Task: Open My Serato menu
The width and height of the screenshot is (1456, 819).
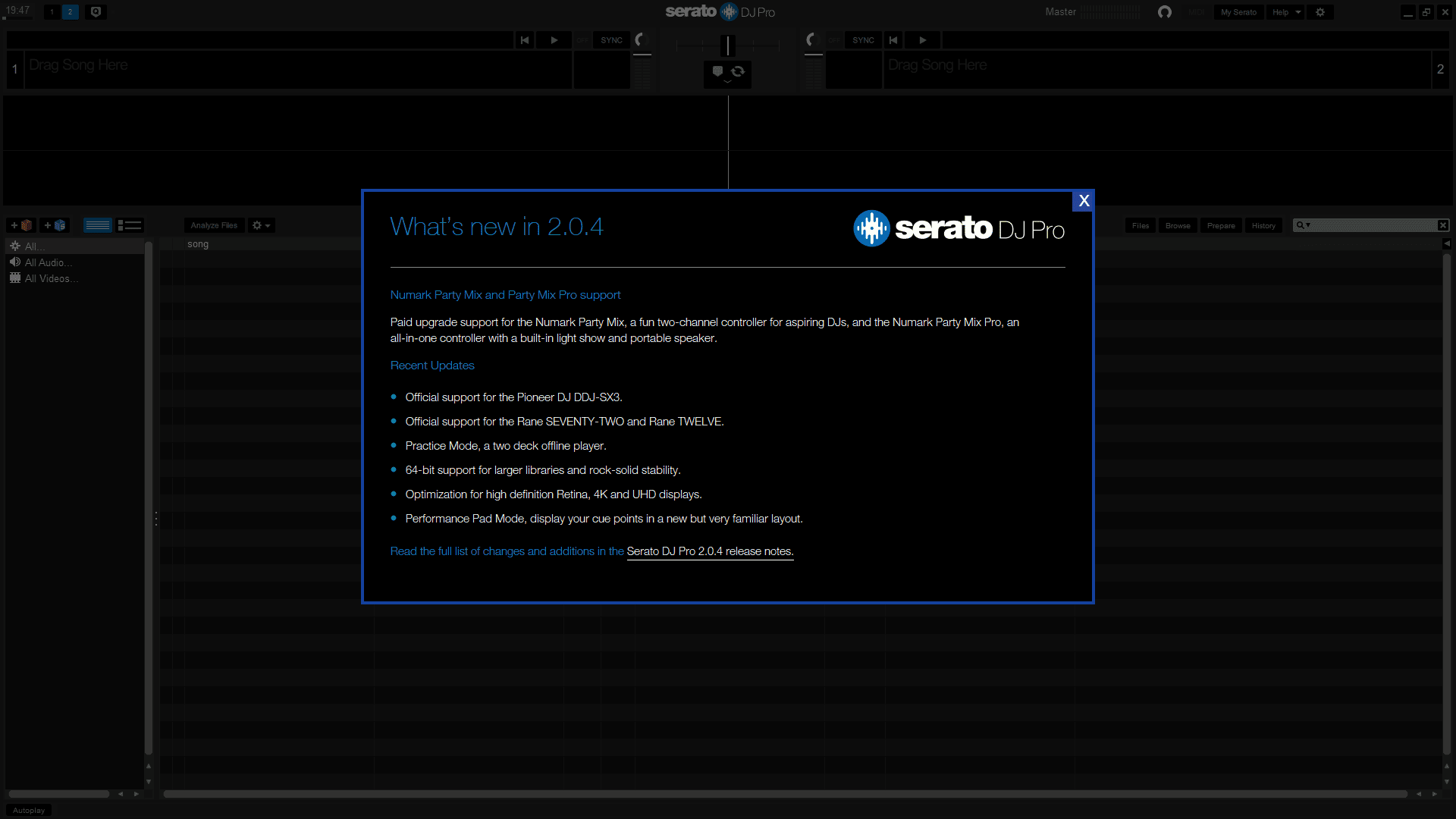Action: 1238,12
